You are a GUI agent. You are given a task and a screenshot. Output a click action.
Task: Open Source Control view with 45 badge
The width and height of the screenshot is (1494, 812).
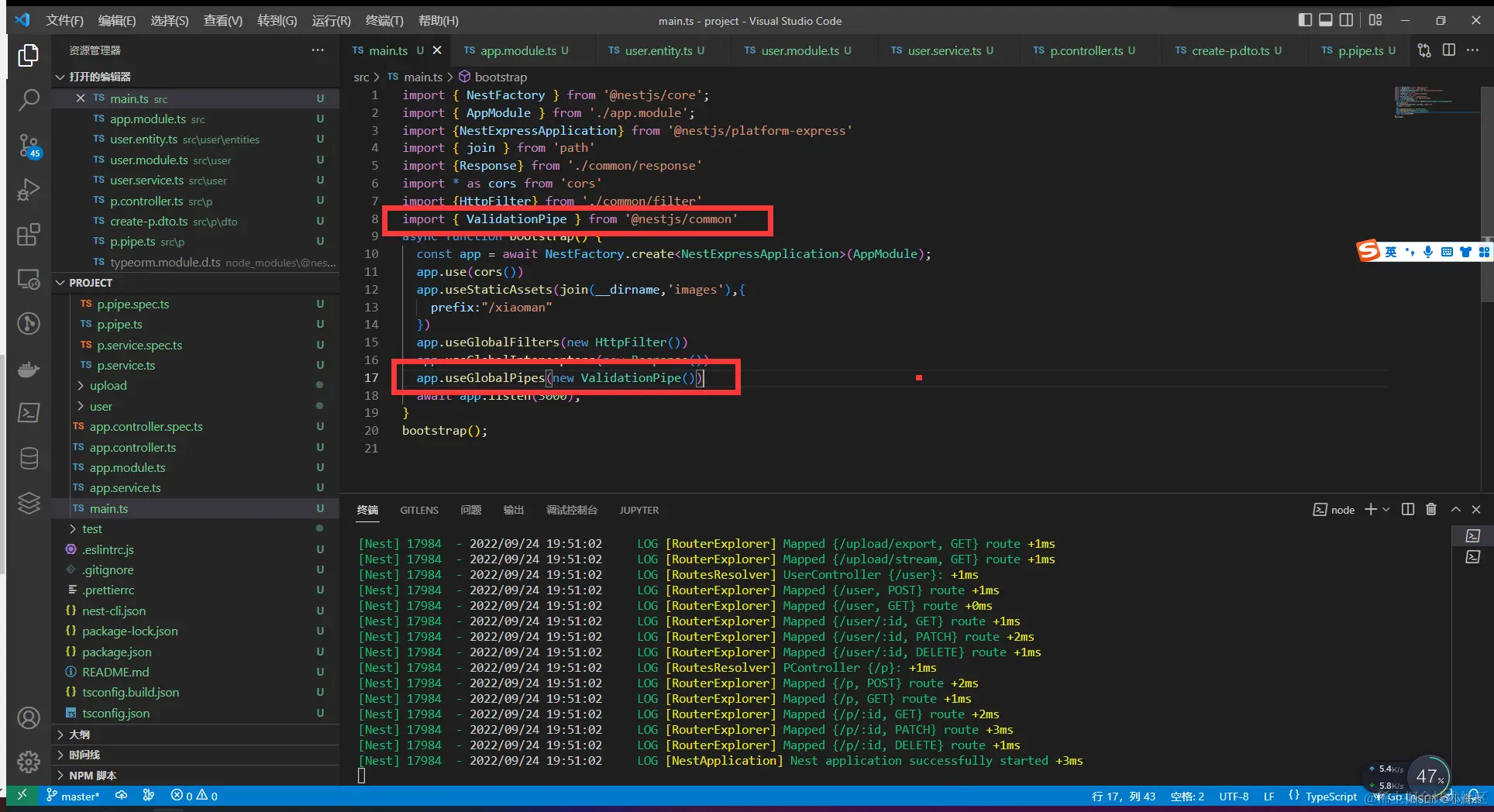[x=29, y=145]
